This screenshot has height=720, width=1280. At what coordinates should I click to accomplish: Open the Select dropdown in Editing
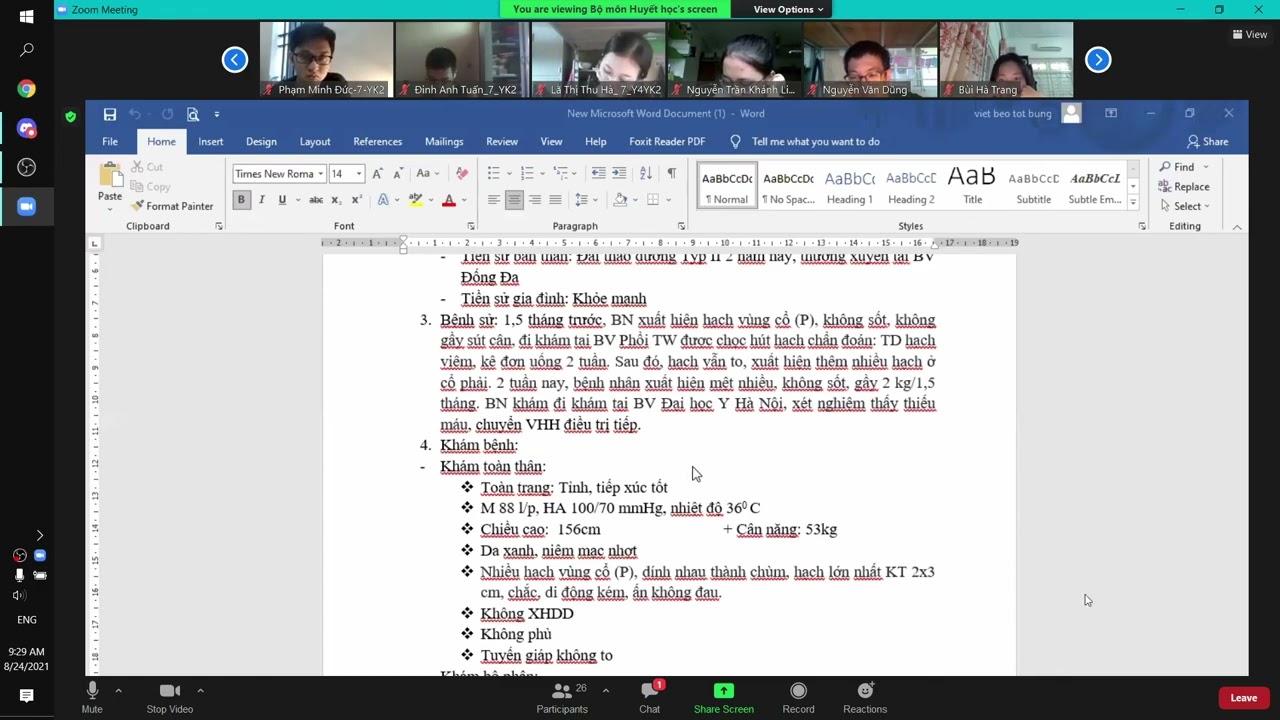1185,206
